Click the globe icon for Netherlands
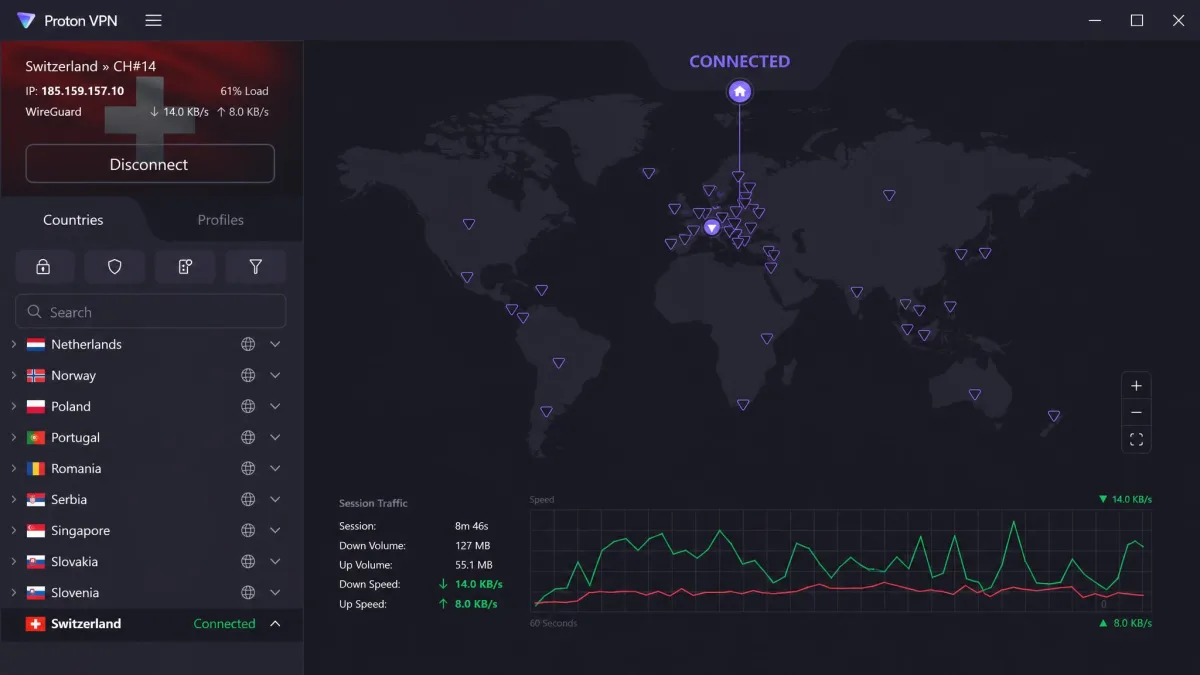This screenshot has height=675, width=1200. click(x=248, y=344)
